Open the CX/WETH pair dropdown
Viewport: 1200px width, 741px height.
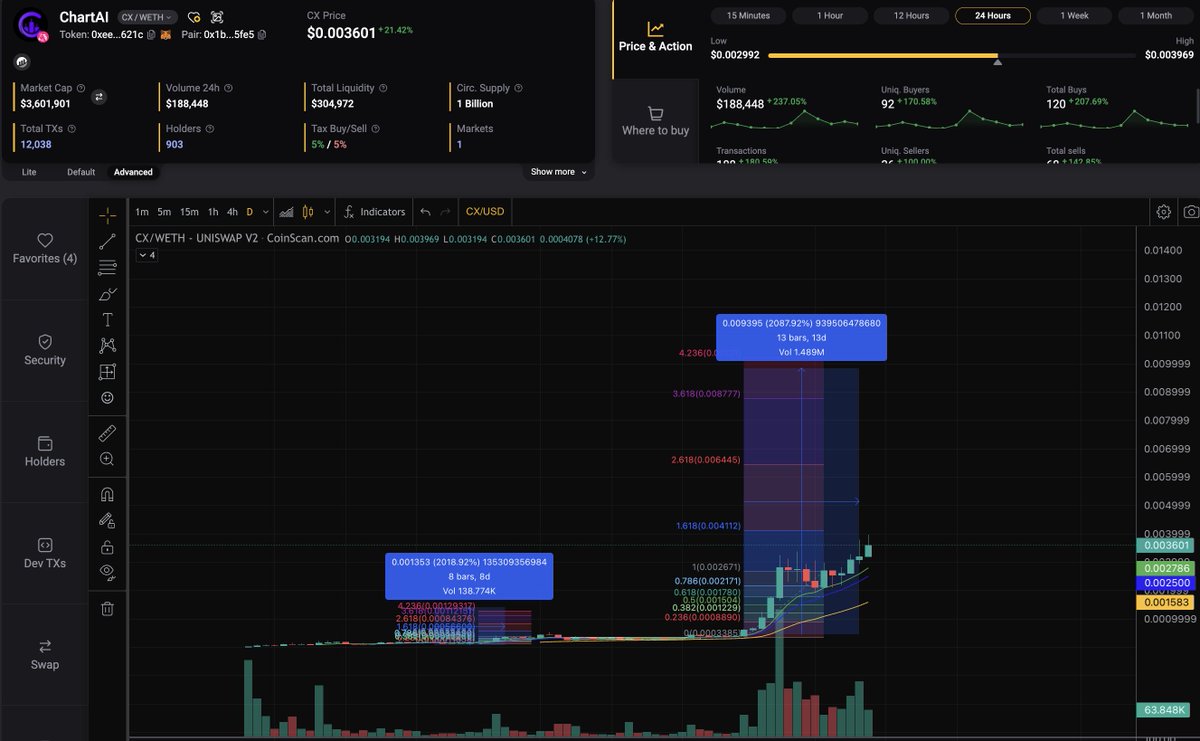pyautogui.click(x=147, y=16)
